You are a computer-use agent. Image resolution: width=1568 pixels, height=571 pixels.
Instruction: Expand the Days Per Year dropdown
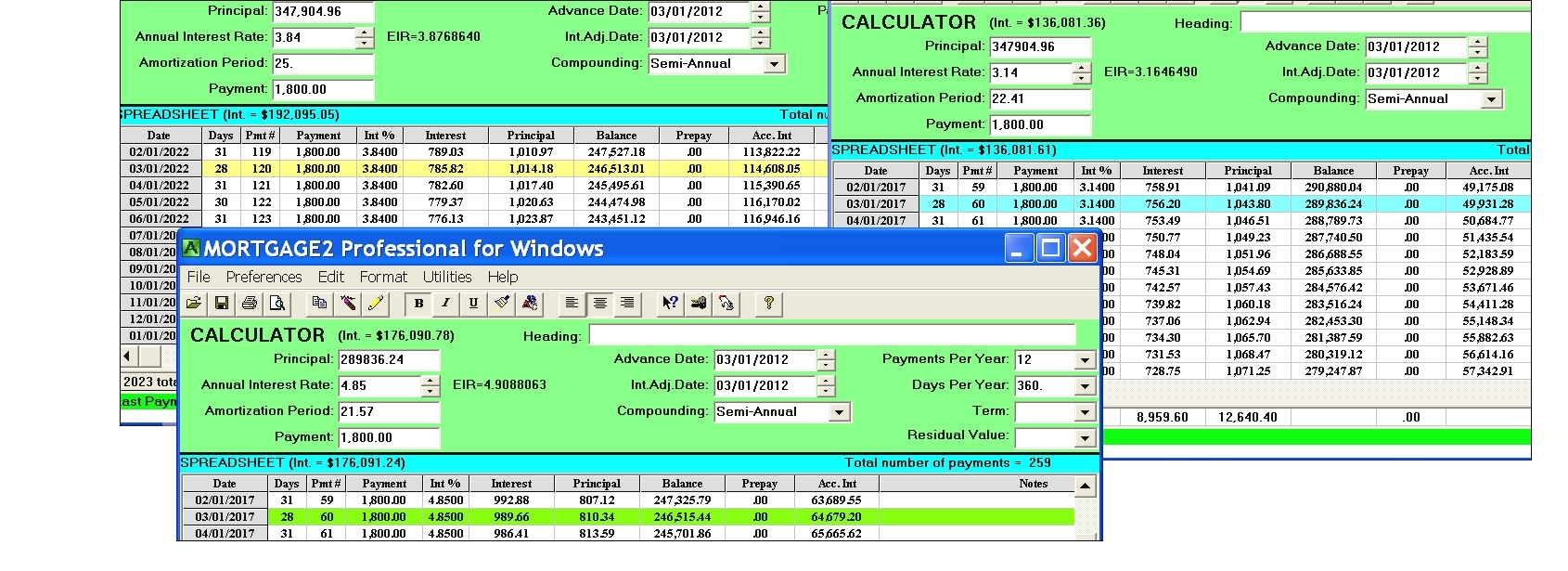(x=1085, y=386)
